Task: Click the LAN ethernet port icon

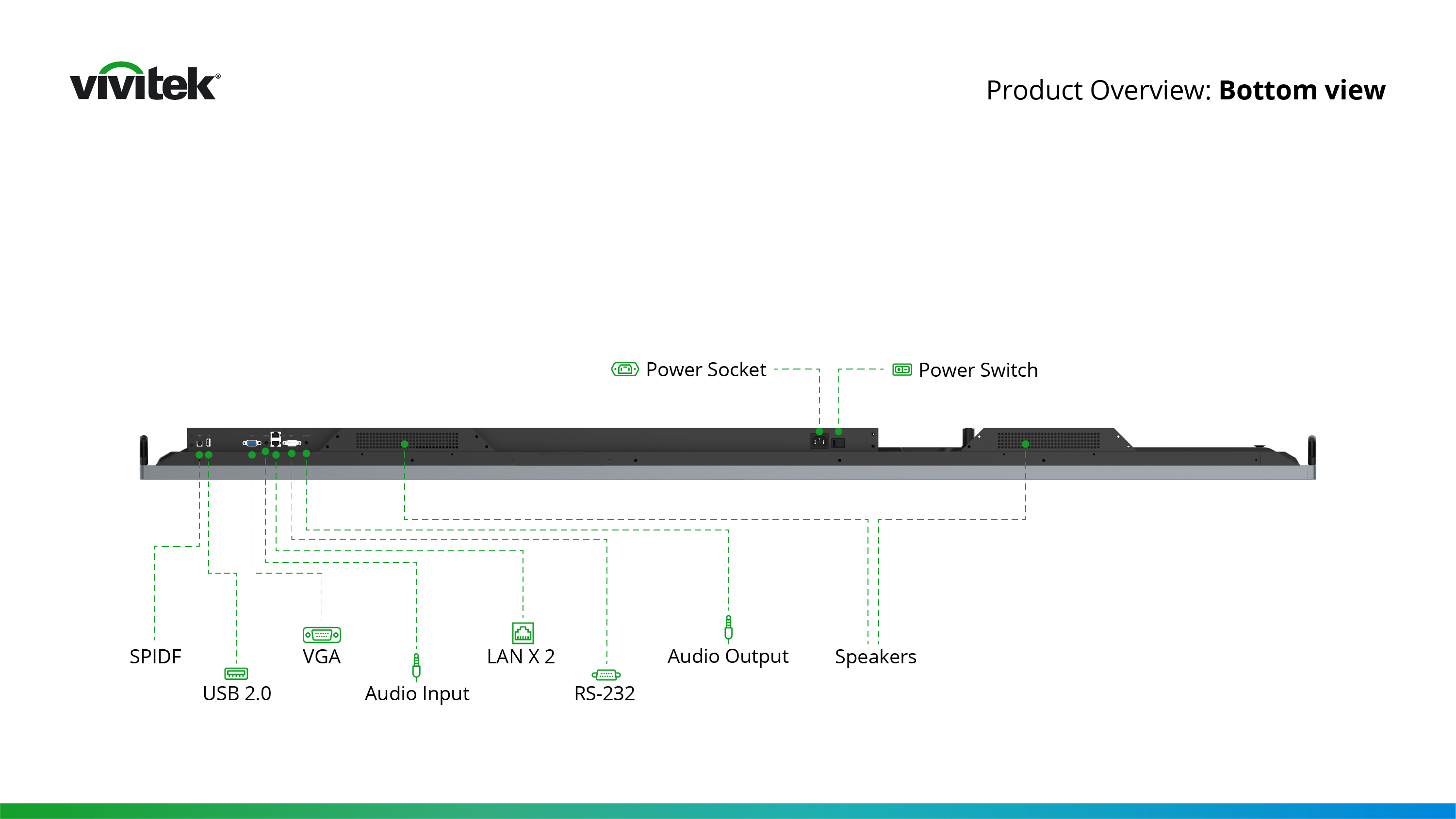Action: tap(523, 633)
